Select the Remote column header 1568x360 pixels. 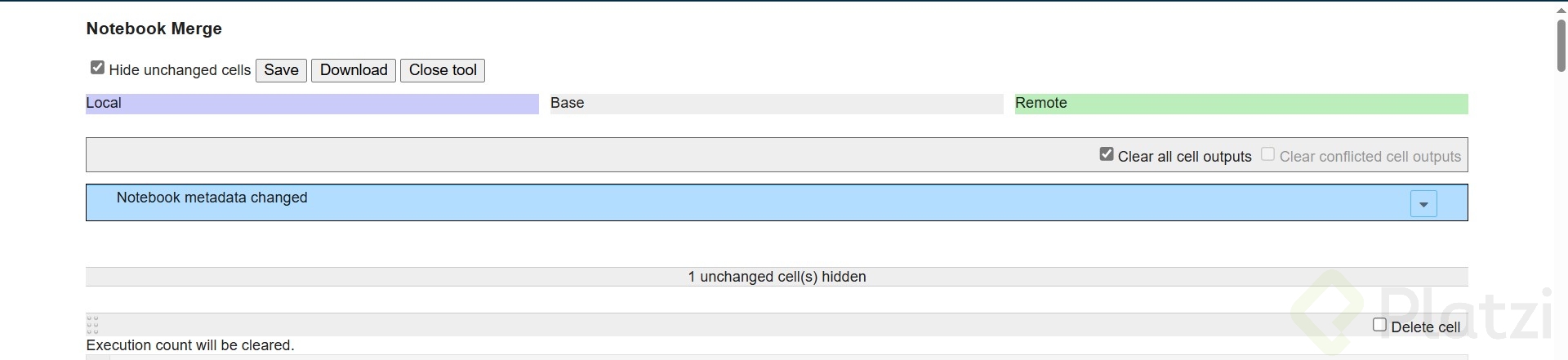point(1241,104)
